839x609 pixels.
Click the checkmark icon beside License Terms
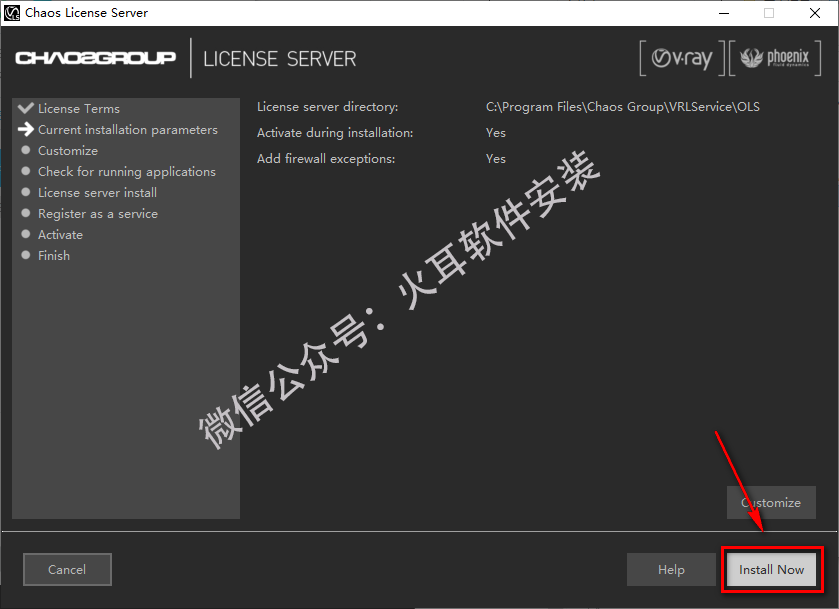(x=26, y=108)
